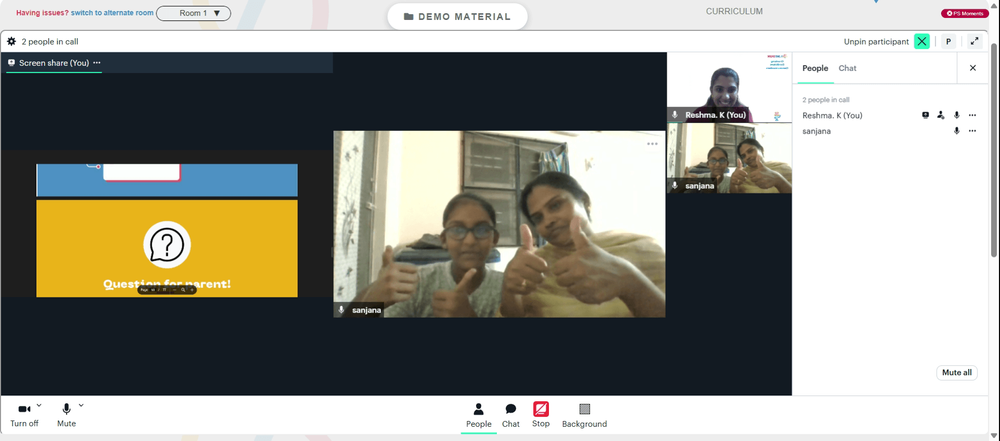
Task: Click the P button near fullscreen
Action: [x=948, y=41]
